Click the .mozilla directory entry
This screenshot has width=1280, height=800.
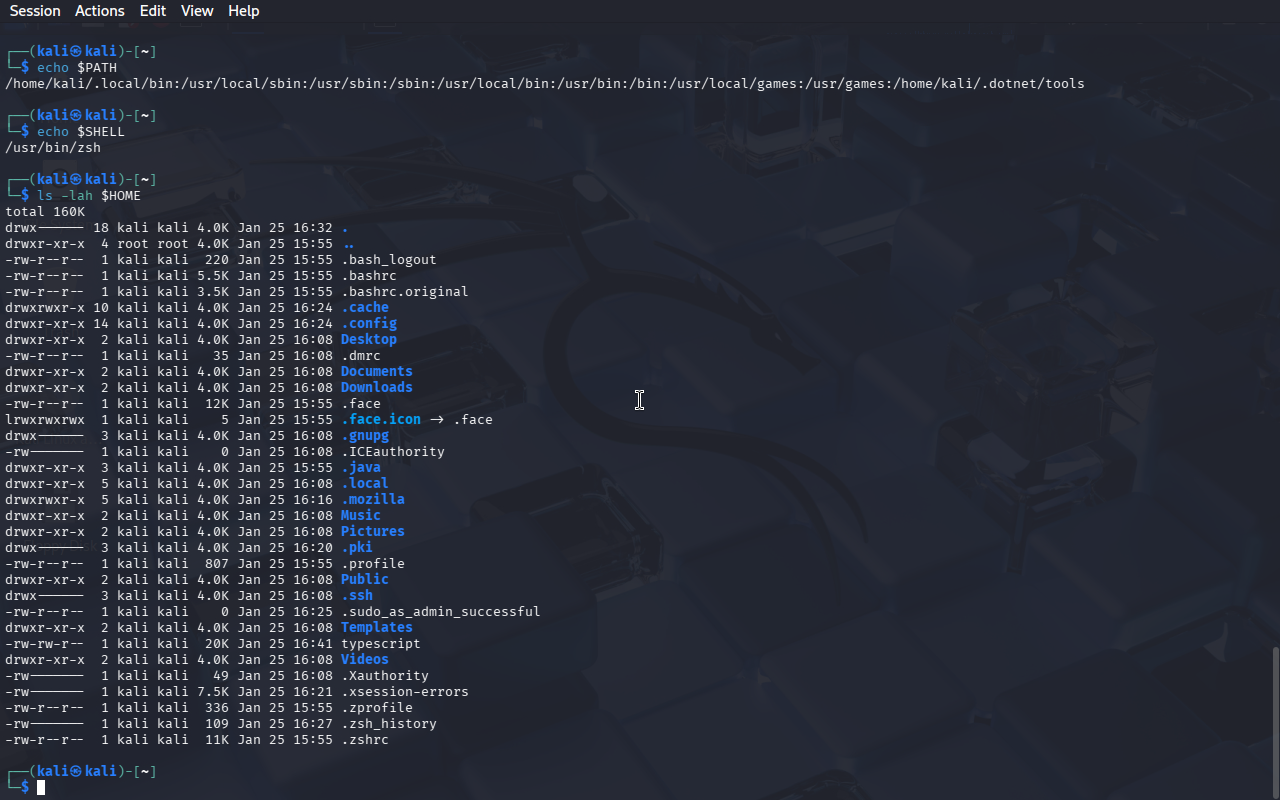372,500
